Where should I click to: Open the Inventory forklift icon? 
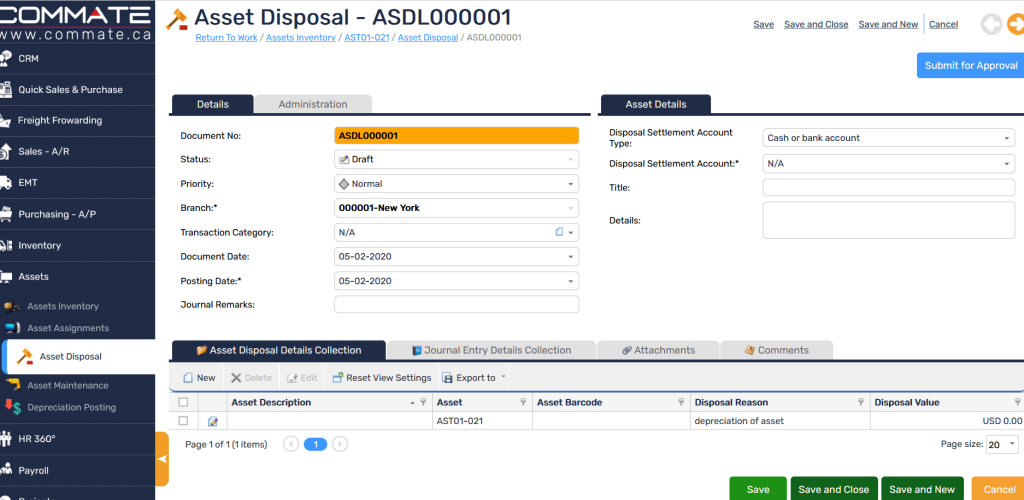click(x=6, y=245)
